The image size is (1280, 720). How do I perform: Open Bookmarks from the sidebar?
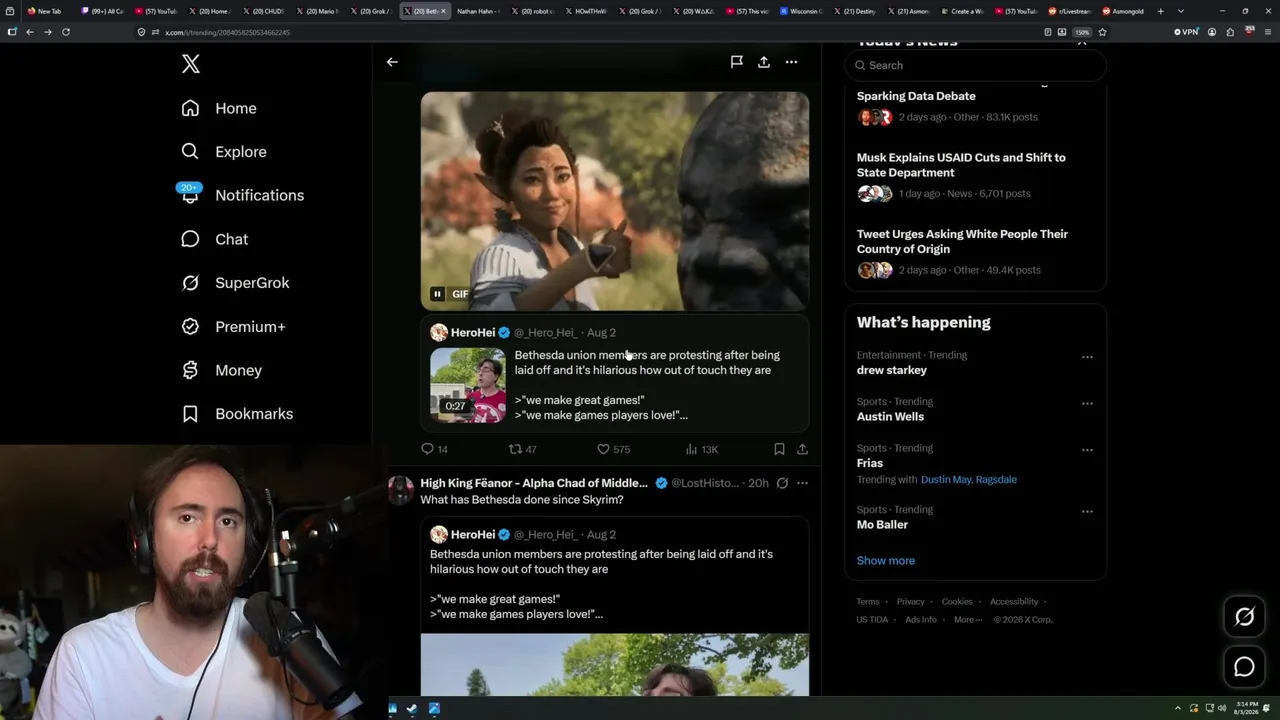pyautogui.click(x=237, y=414)
